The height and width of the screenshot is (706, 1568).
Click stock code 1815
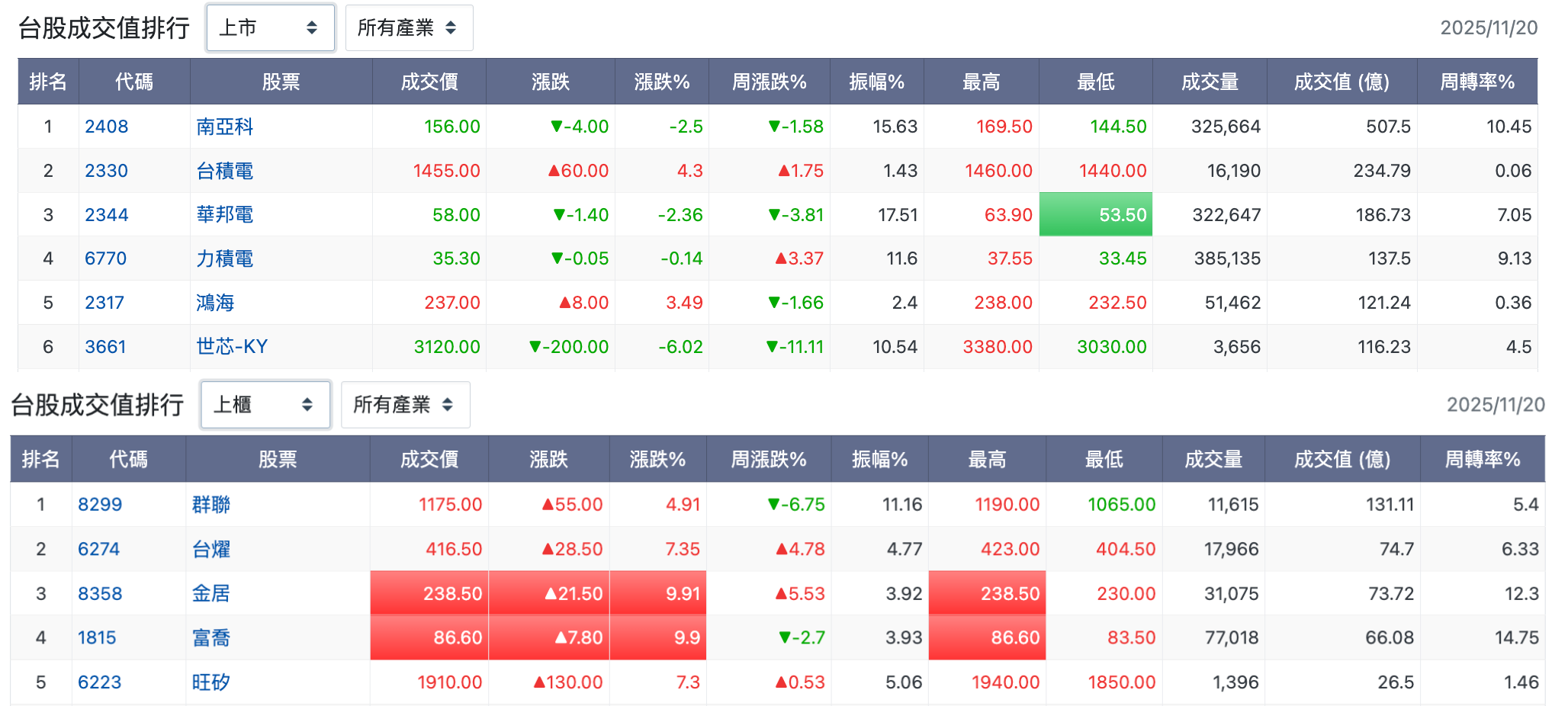click(97, 637)
